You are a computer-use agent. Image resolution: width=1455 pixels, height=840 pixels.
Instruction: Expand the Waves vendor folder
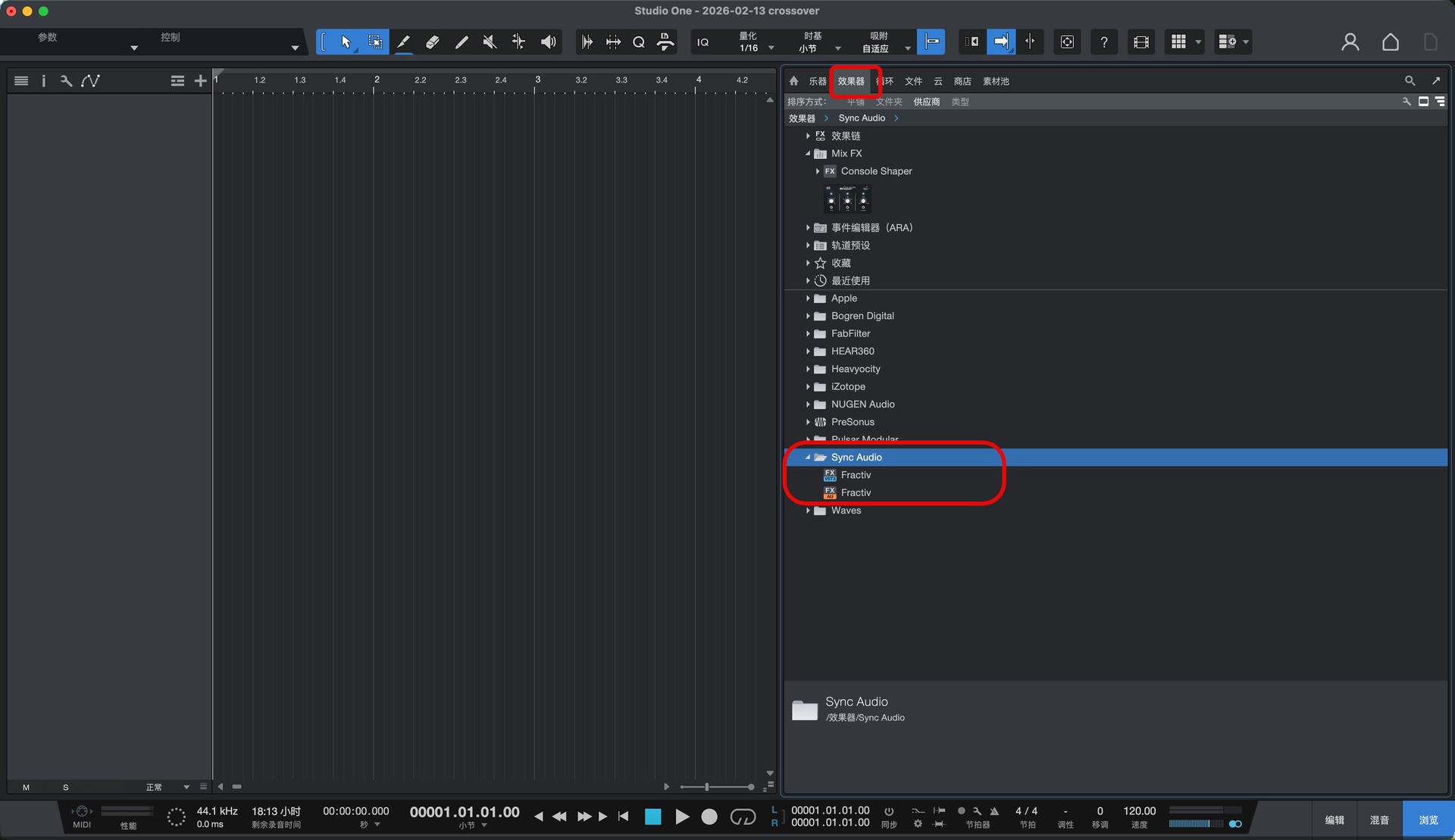pyautogui.click(x=808, y=511)
